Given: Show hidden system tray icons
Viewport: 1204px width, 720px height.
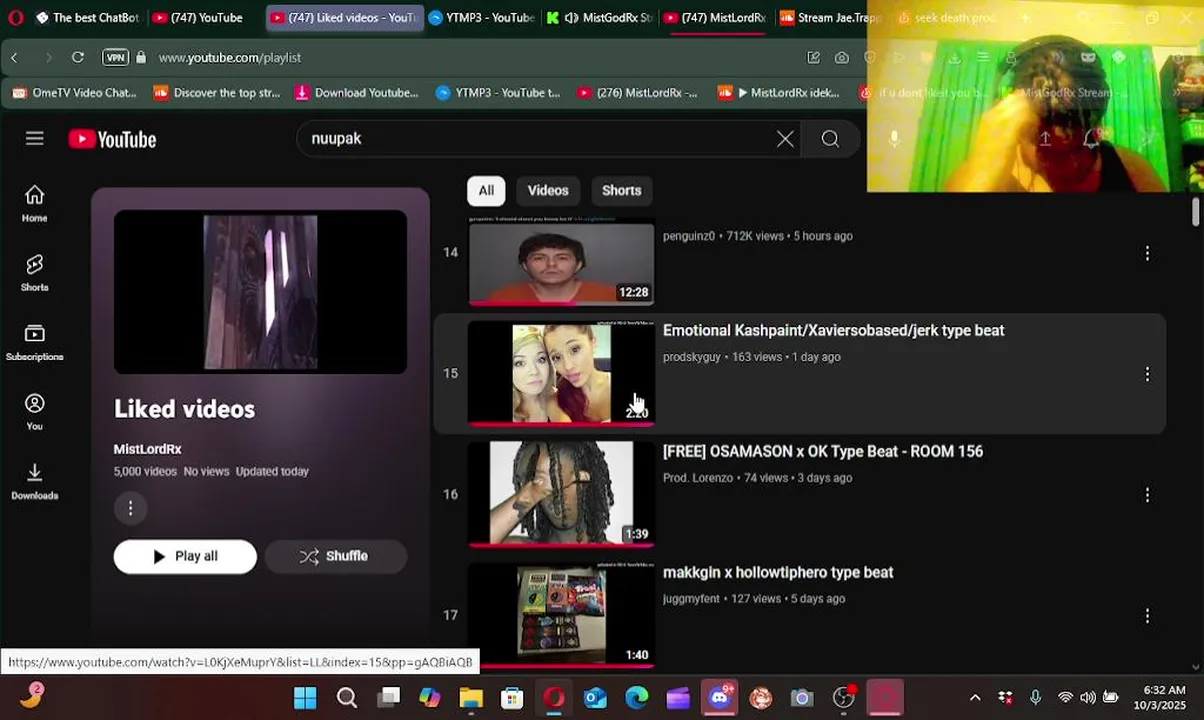Looking at the screenshot, I should pos(975,698).
